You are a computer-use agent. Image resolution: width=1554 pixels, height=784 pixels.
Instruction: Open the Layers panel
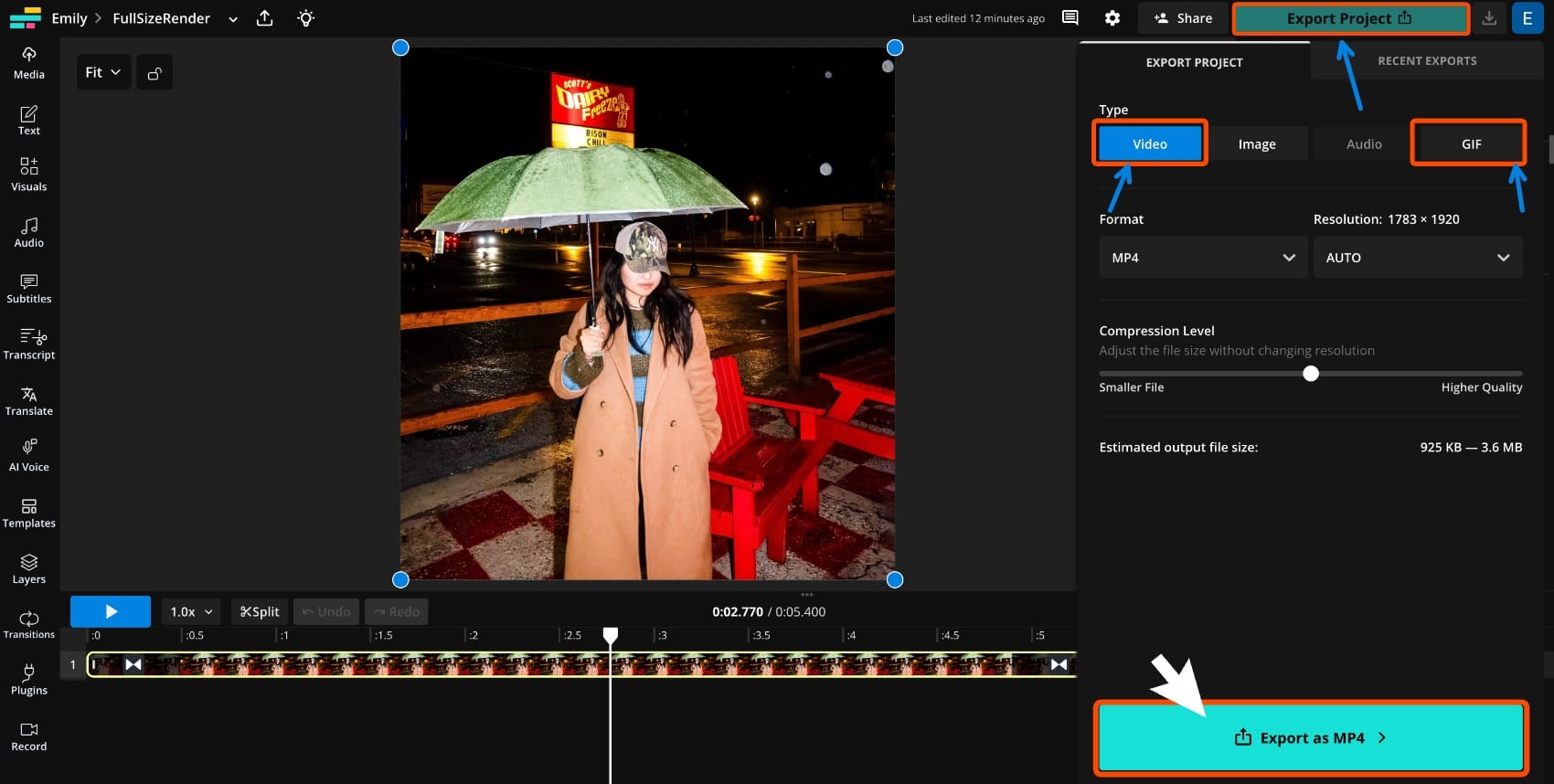coord(29,568)
